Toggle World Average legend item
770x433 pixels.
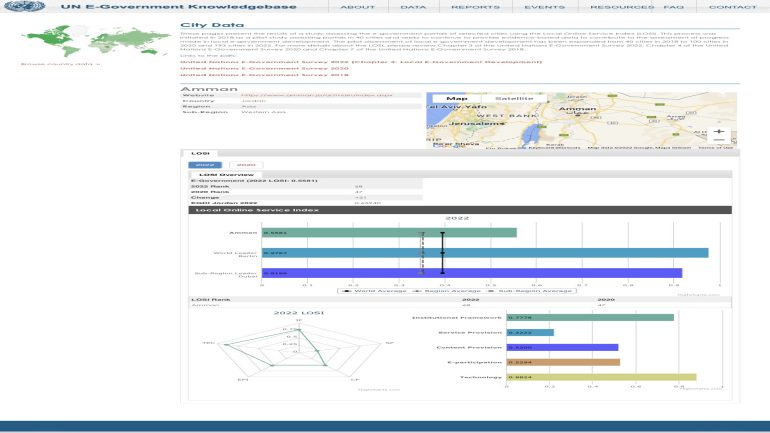tap(376, 291)
